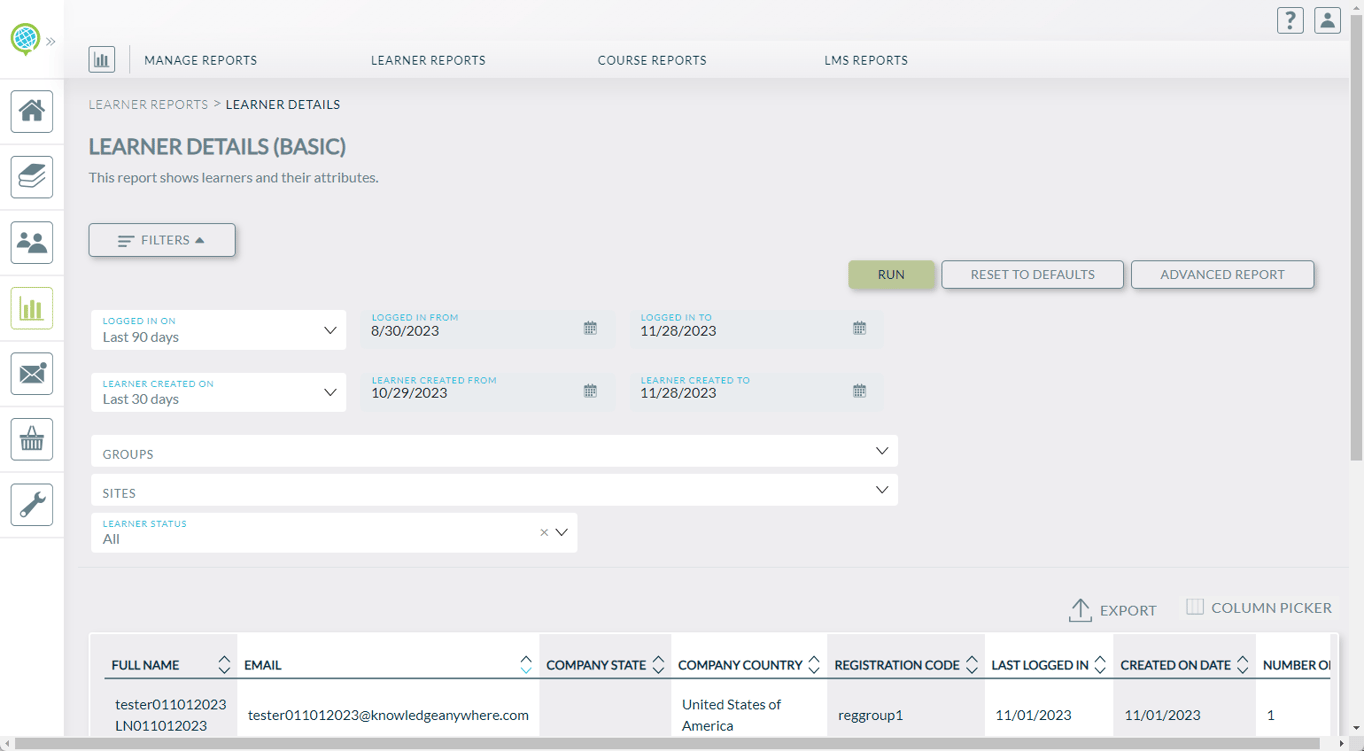Collapse the Filters panel
This screenshot has height=751, width=1364.
click(162, 240)
